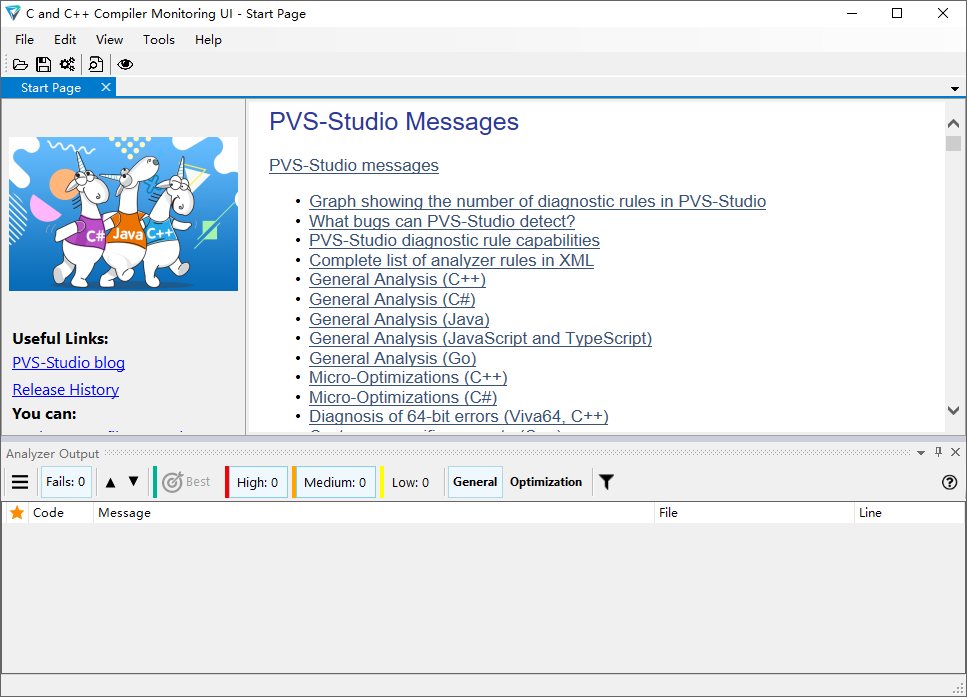Click the orange star favorites column header
This screenshot has height=697, width=967.
17,513
